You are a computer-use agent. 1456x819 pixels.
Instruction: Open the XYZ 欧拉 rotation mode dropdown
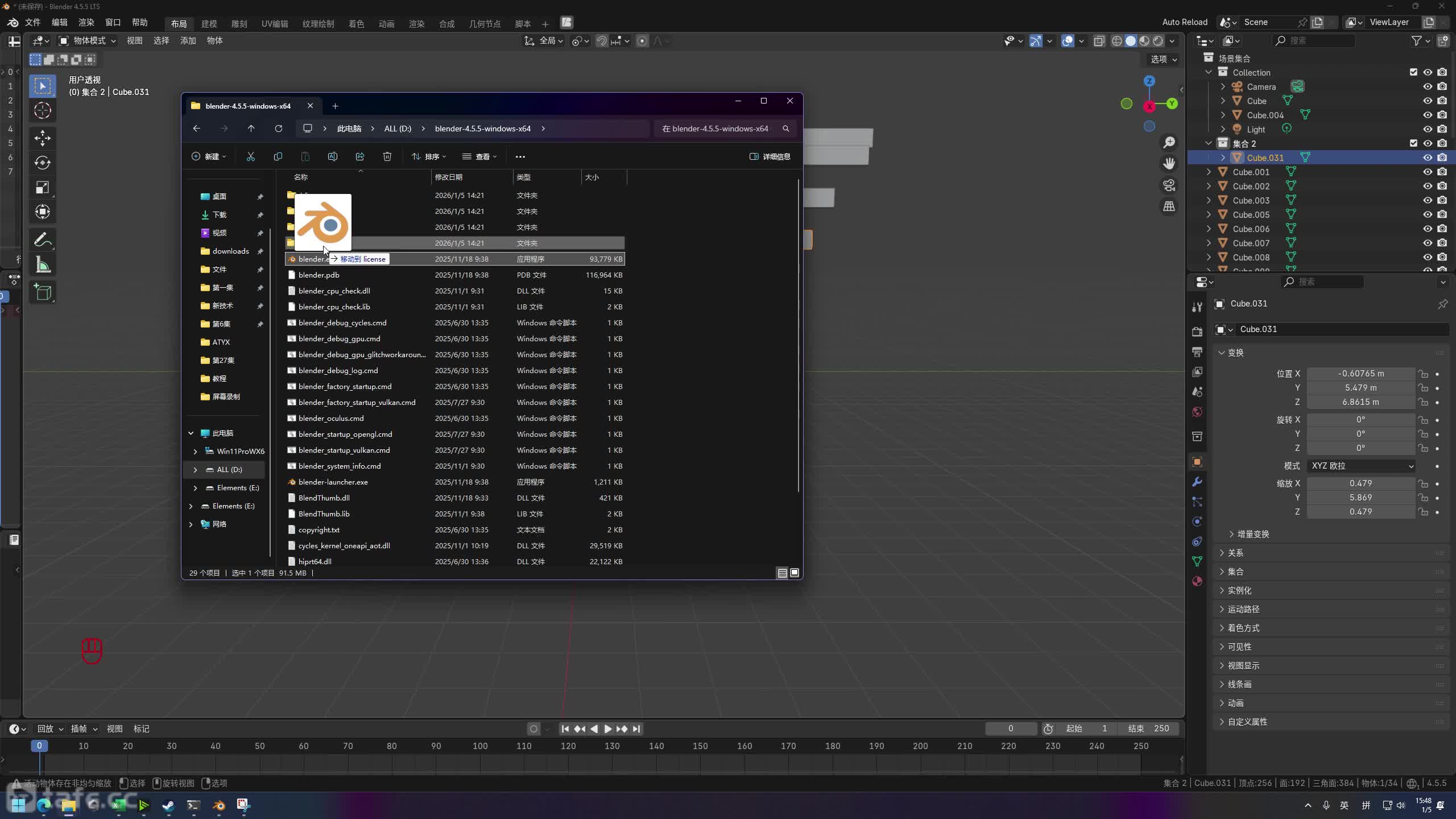tap(1361, 466)
